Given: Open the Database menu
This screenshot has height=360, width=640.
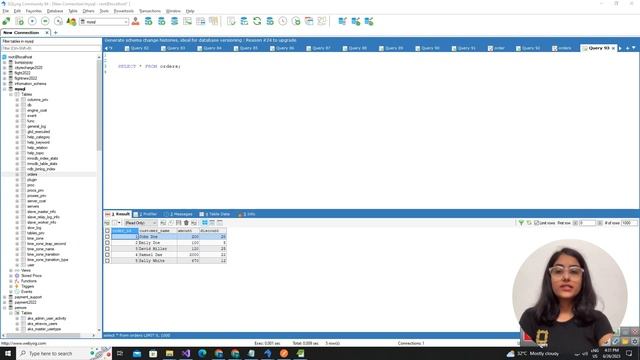Looking at the screenshot, I should pos(55,11).
